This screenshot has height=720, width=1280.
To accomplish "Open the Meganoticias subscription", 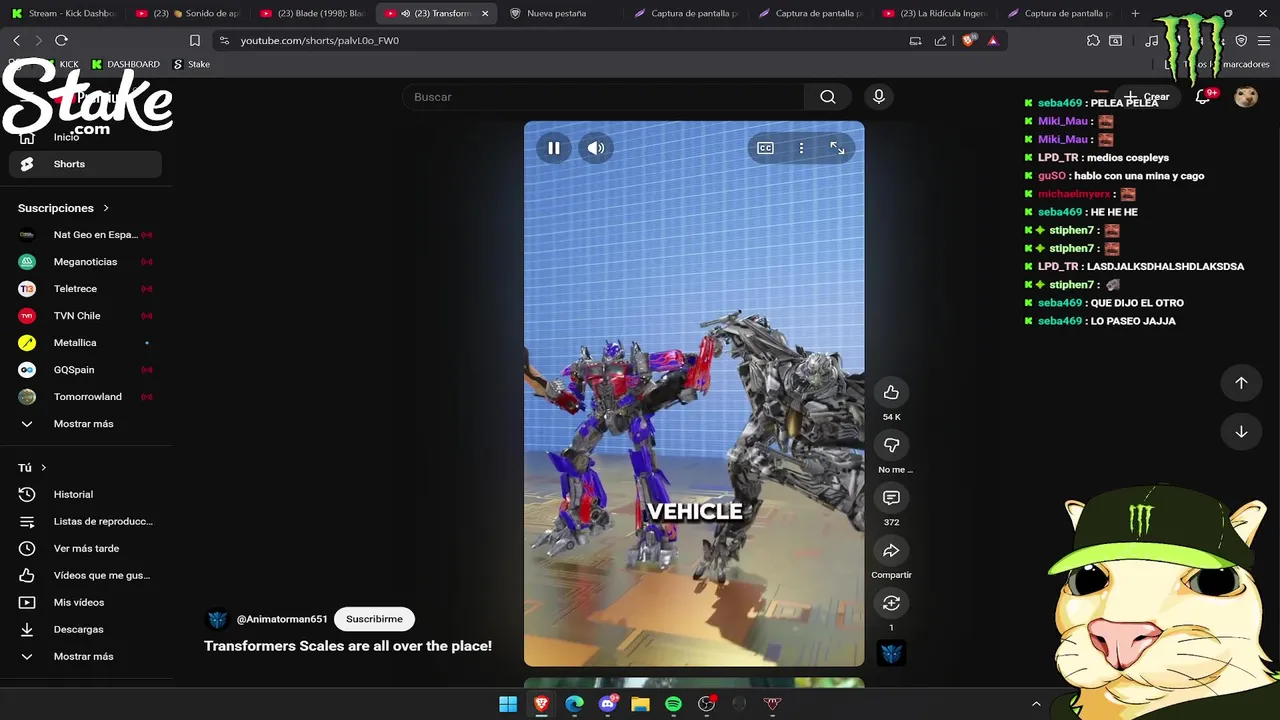I will (85, 262).
